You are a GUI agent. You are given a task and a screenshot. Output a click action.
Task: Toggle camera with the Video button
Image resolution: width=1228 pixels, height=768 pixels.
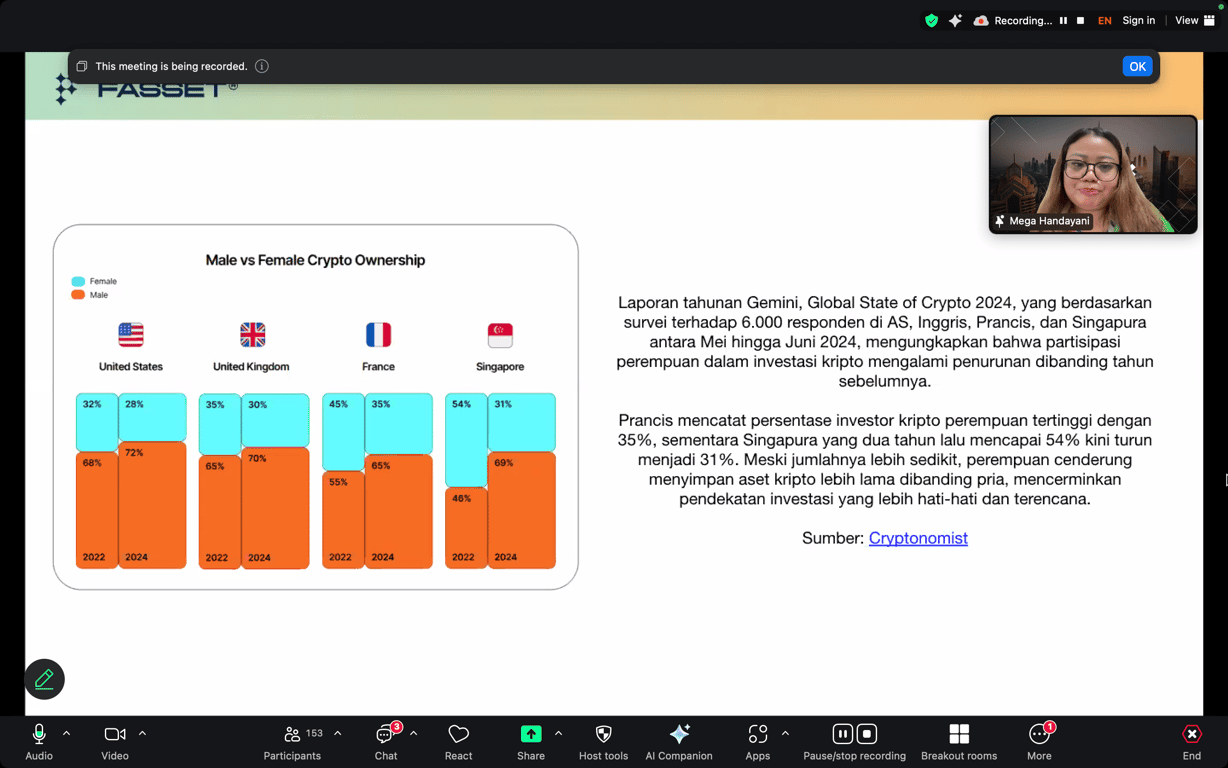click(x=115, y=742)
